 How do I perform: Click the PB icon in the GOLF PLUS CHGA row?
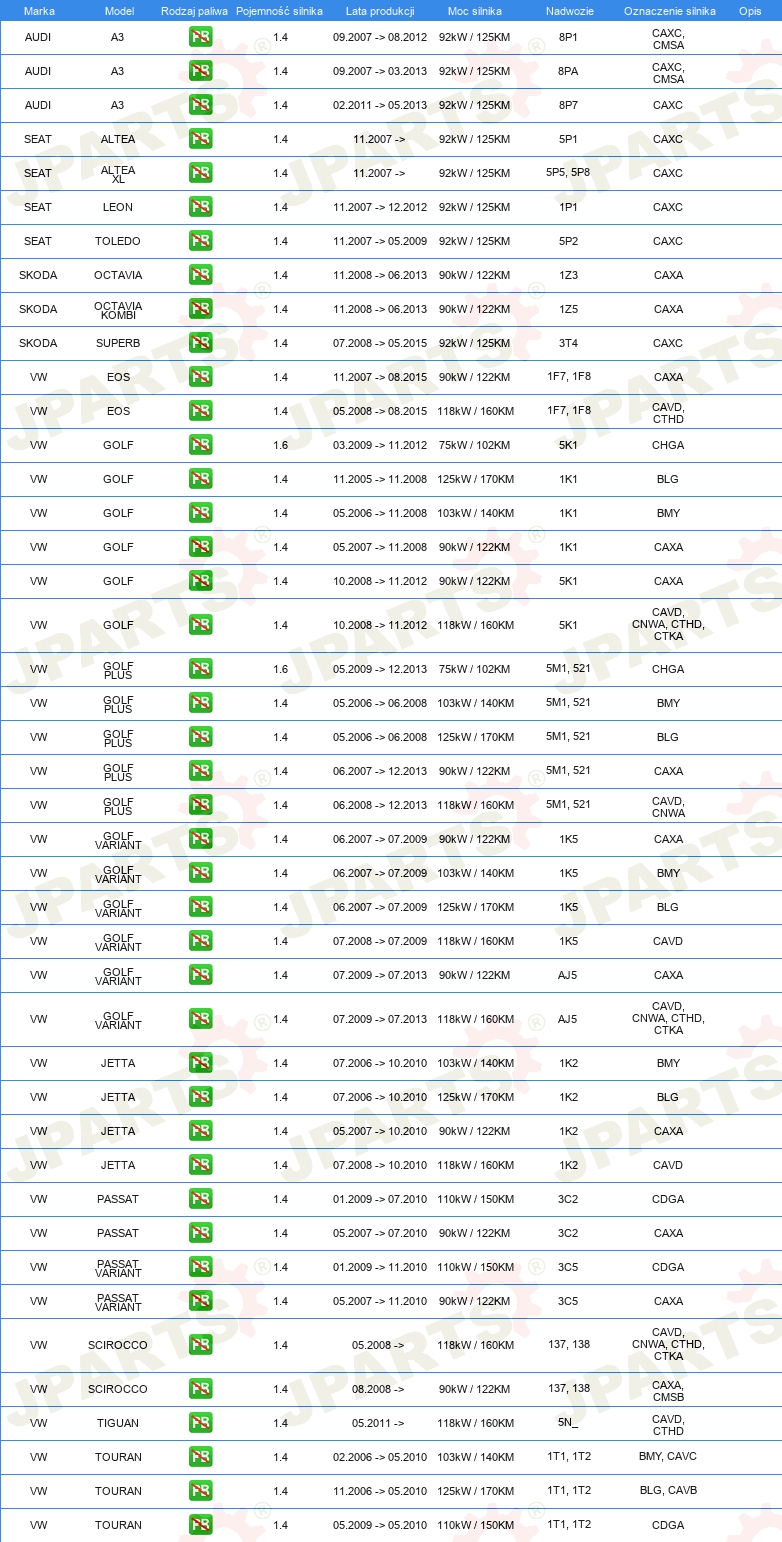[x=200, y=669]
